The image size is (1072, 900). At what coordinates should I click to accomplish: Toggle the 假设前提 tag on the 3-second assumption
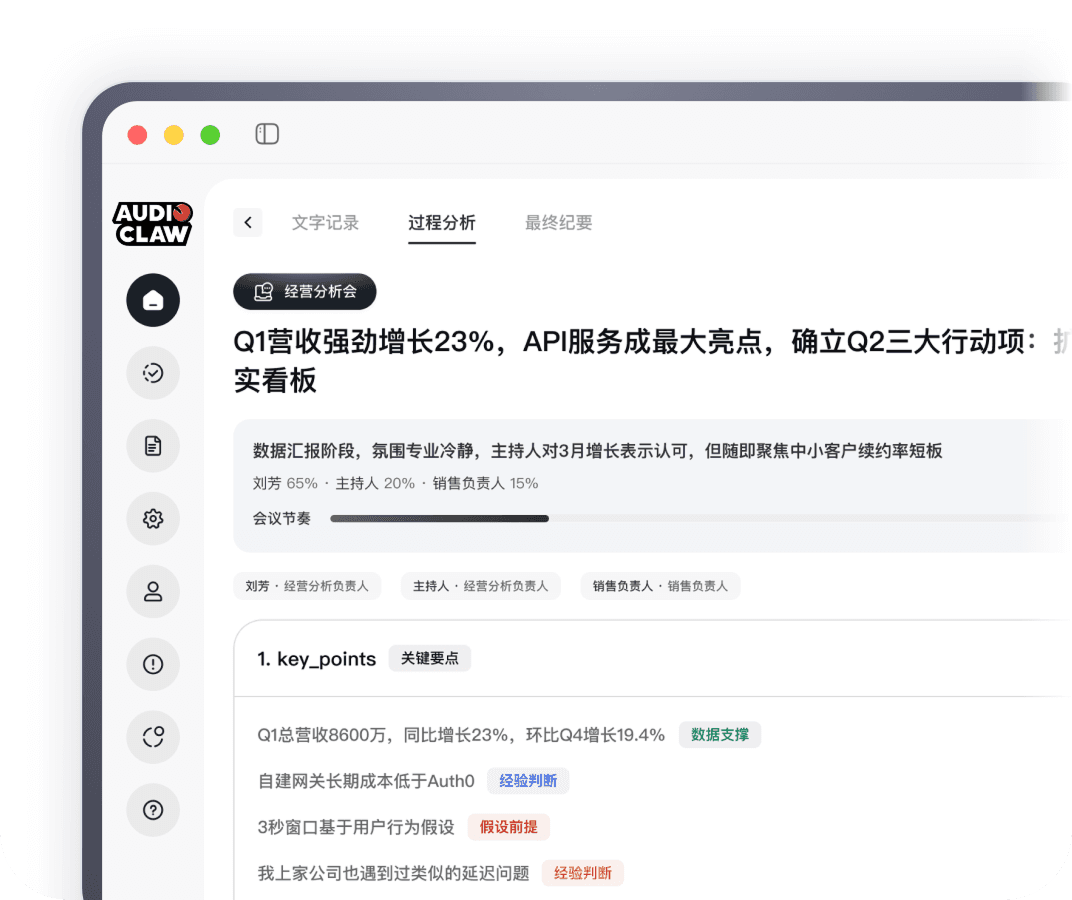point(508,827)
